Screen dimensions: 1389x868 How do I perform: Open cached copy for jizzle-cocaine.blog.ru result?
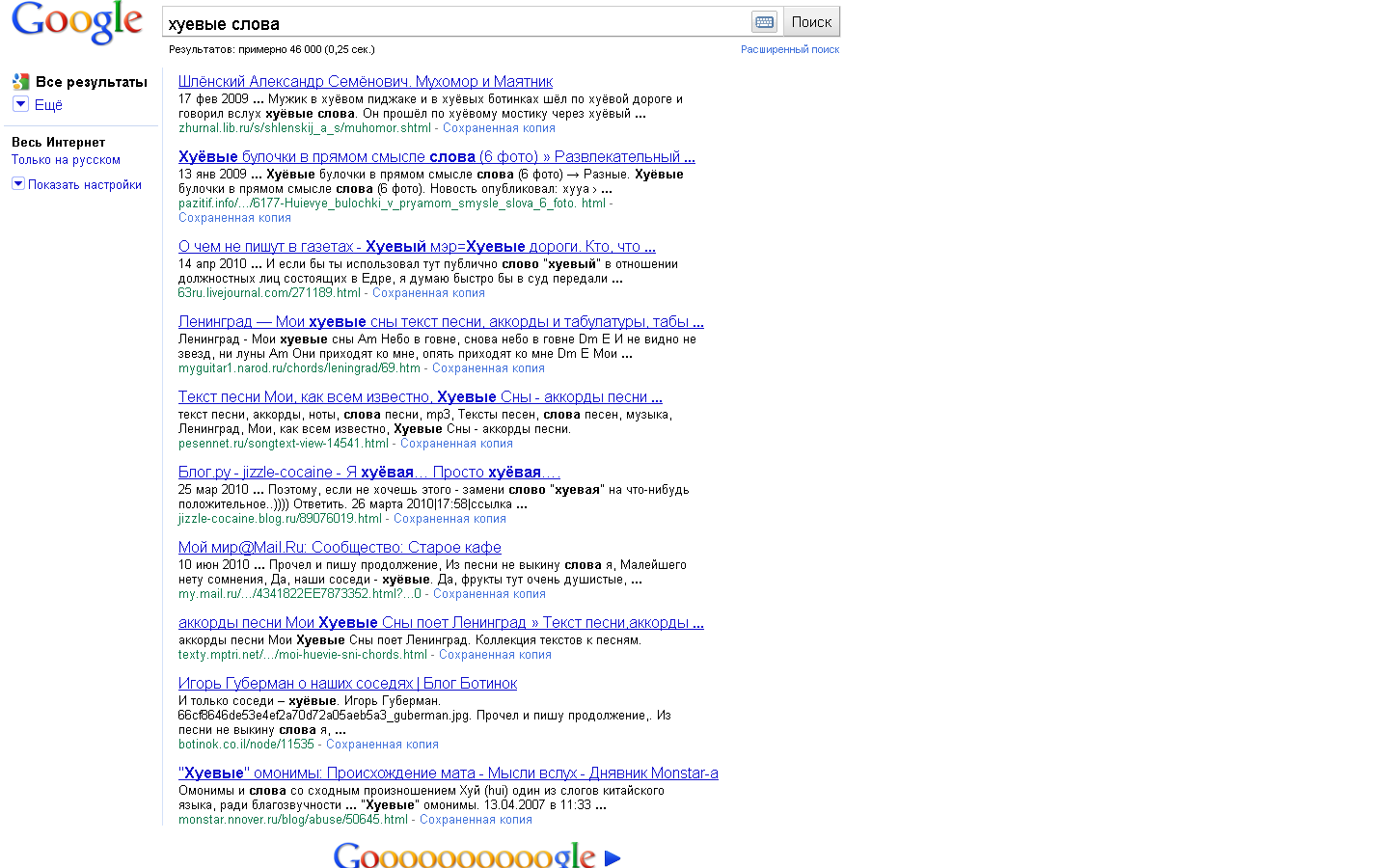(449, 519)
